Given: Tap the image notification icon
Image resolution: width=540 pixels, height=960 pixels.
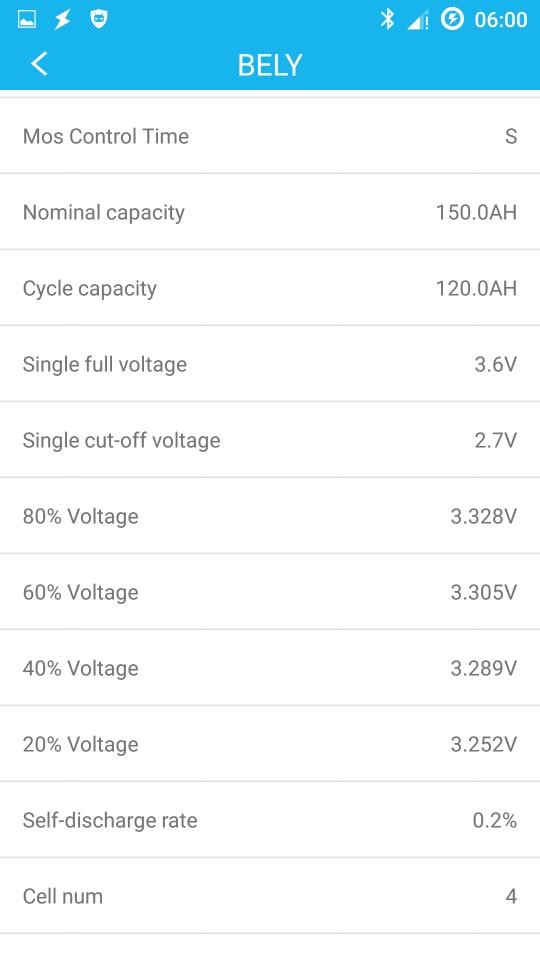Looking at the screenshot, I should (x=27, y=20).
